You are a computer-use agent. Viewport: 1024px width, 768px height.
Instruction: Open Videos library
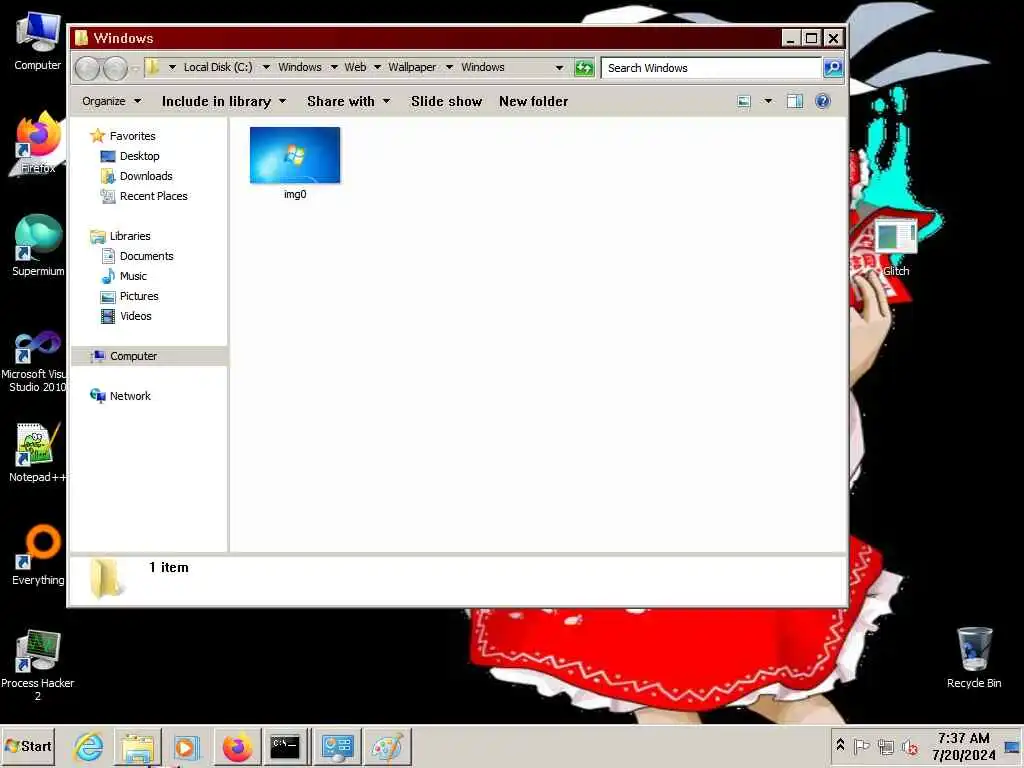tap(135, 316)
